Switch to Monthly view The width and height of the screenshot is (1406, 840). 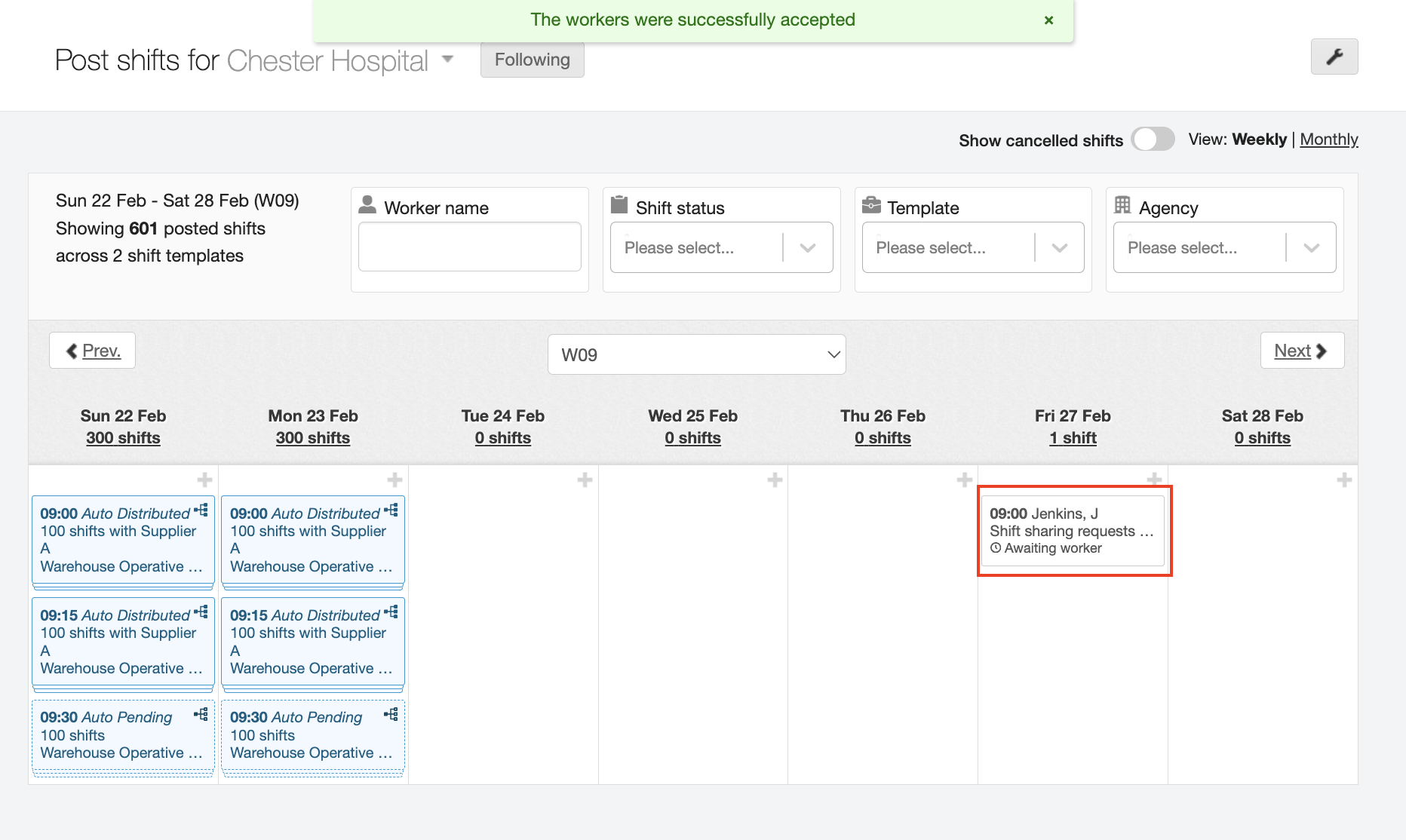click(1329, 139)
